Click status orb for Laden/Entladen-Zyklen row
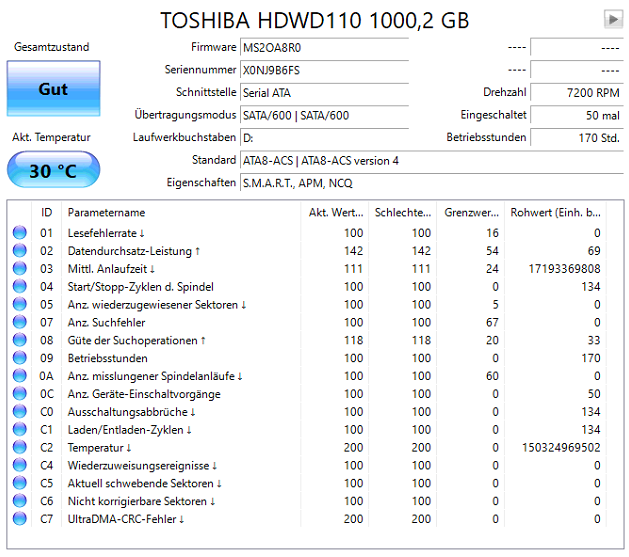The image size is (629, 557). (19, 429)
